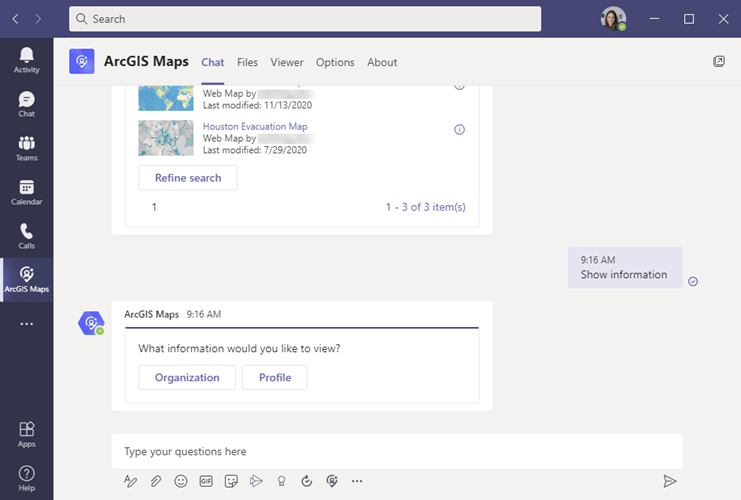This screenshot has height=500, width=741.
Task: Click the Refine search button
Action: click(188, 178)
